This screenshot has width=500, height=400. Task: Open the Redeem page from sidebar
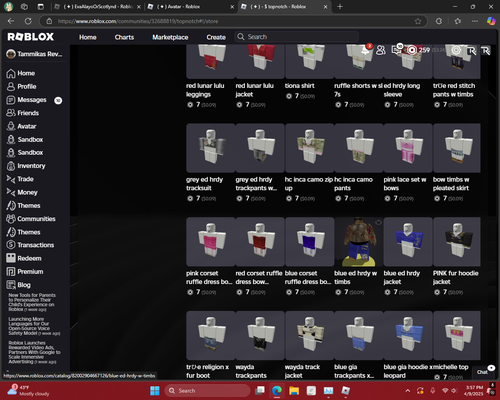24,258
